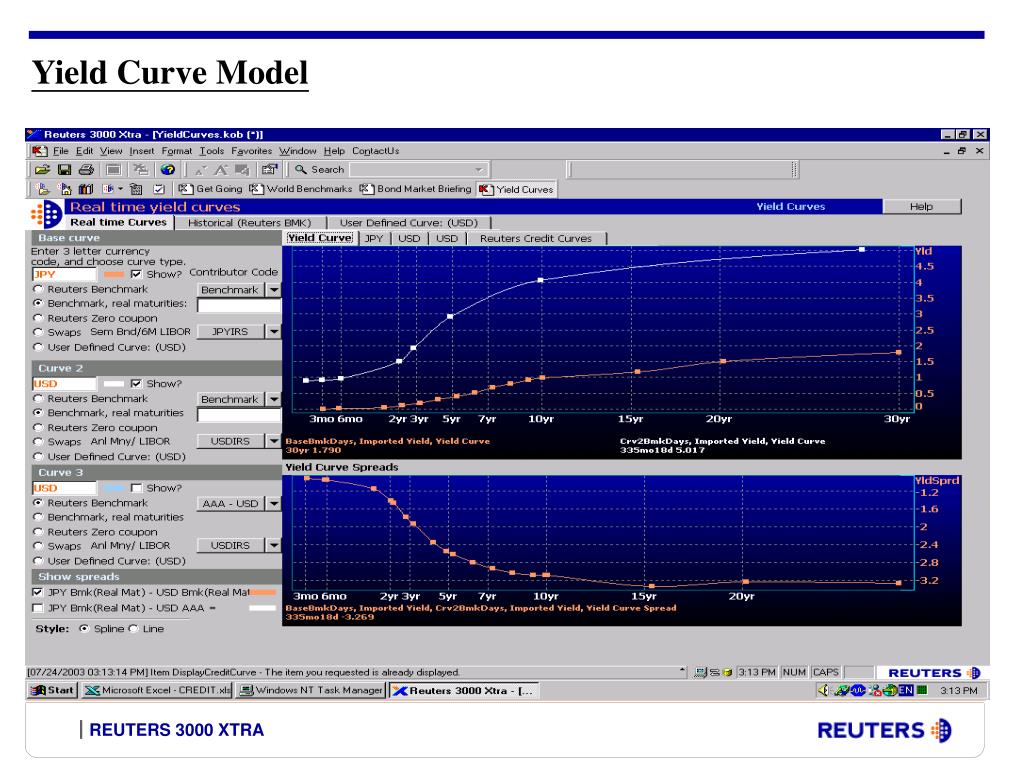The width and height of the screenshot is (1024, 768).
Task: Select Reuters Zero coupon radio under Curve 2
Action: point(38,427)
